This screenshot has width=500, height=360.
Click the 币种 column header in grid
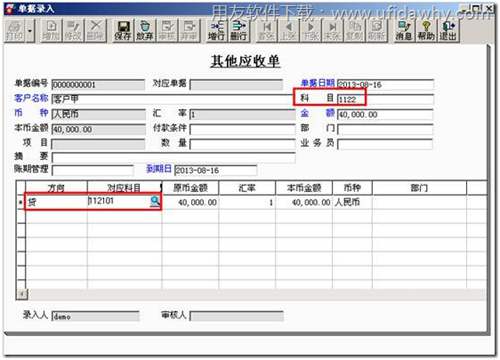352,188
